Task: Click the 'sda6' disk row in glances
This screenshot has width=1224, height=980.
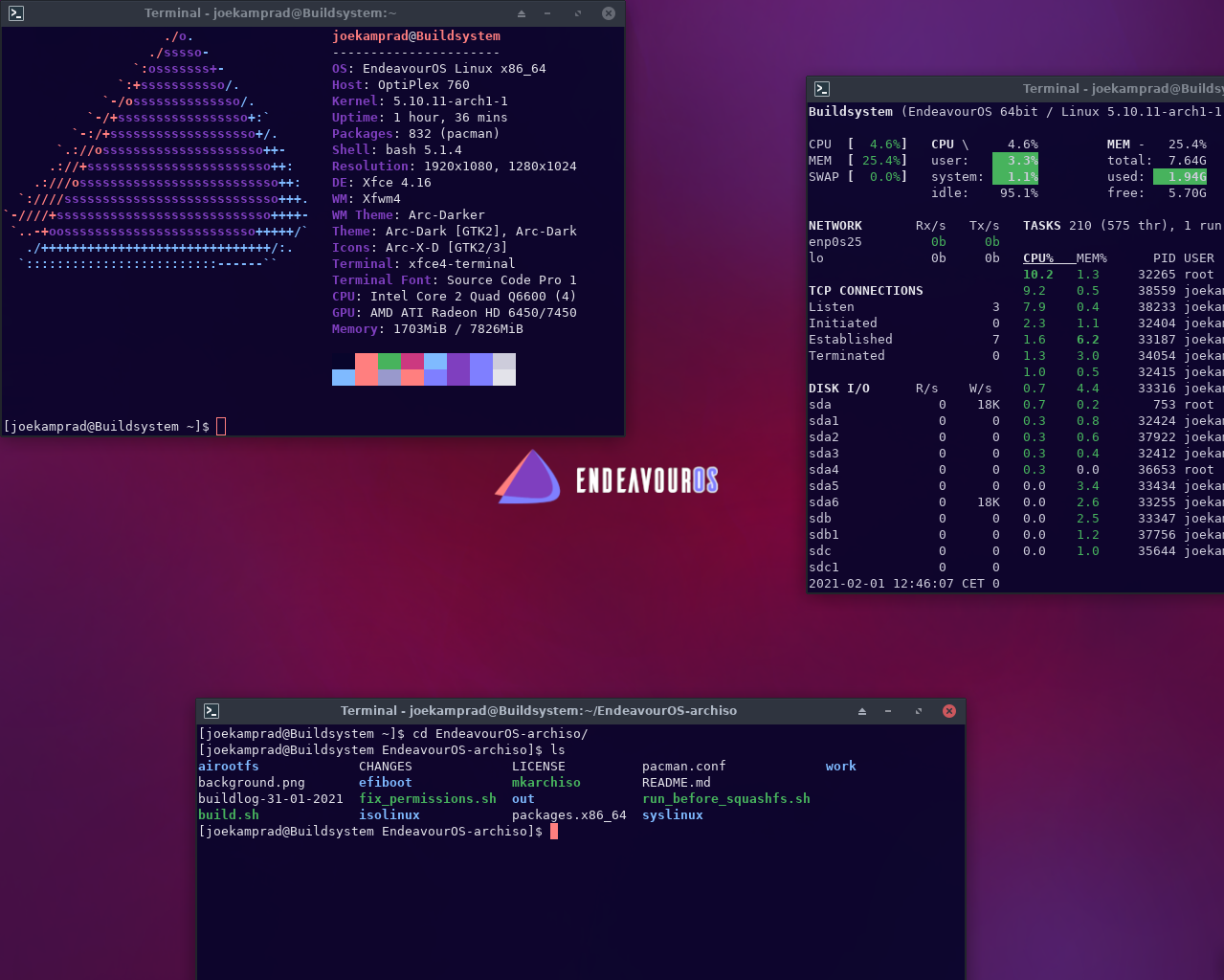Action: (x=904, y=501)
